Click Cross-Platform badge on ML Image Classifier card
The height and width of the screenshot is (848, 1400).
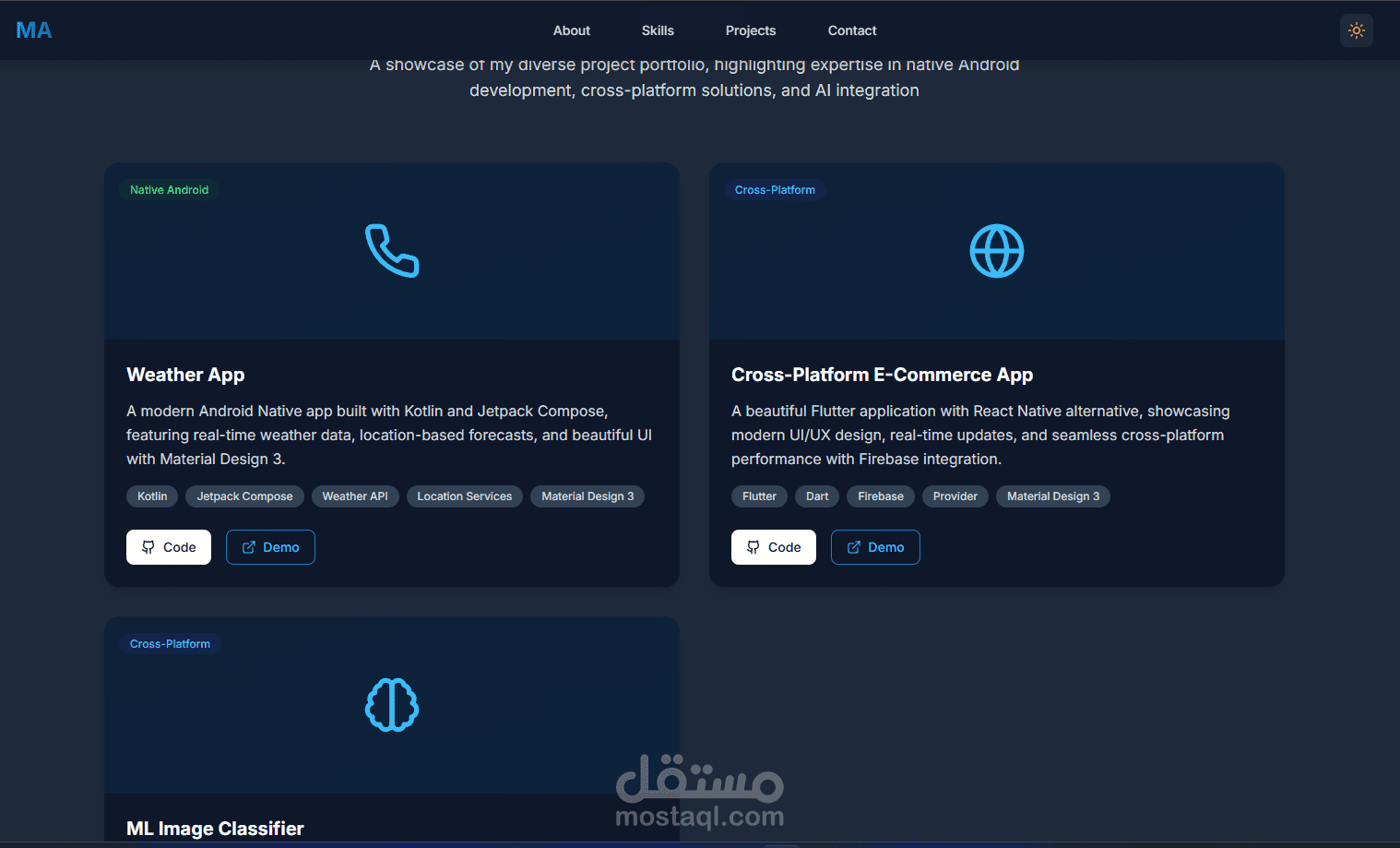170,644
